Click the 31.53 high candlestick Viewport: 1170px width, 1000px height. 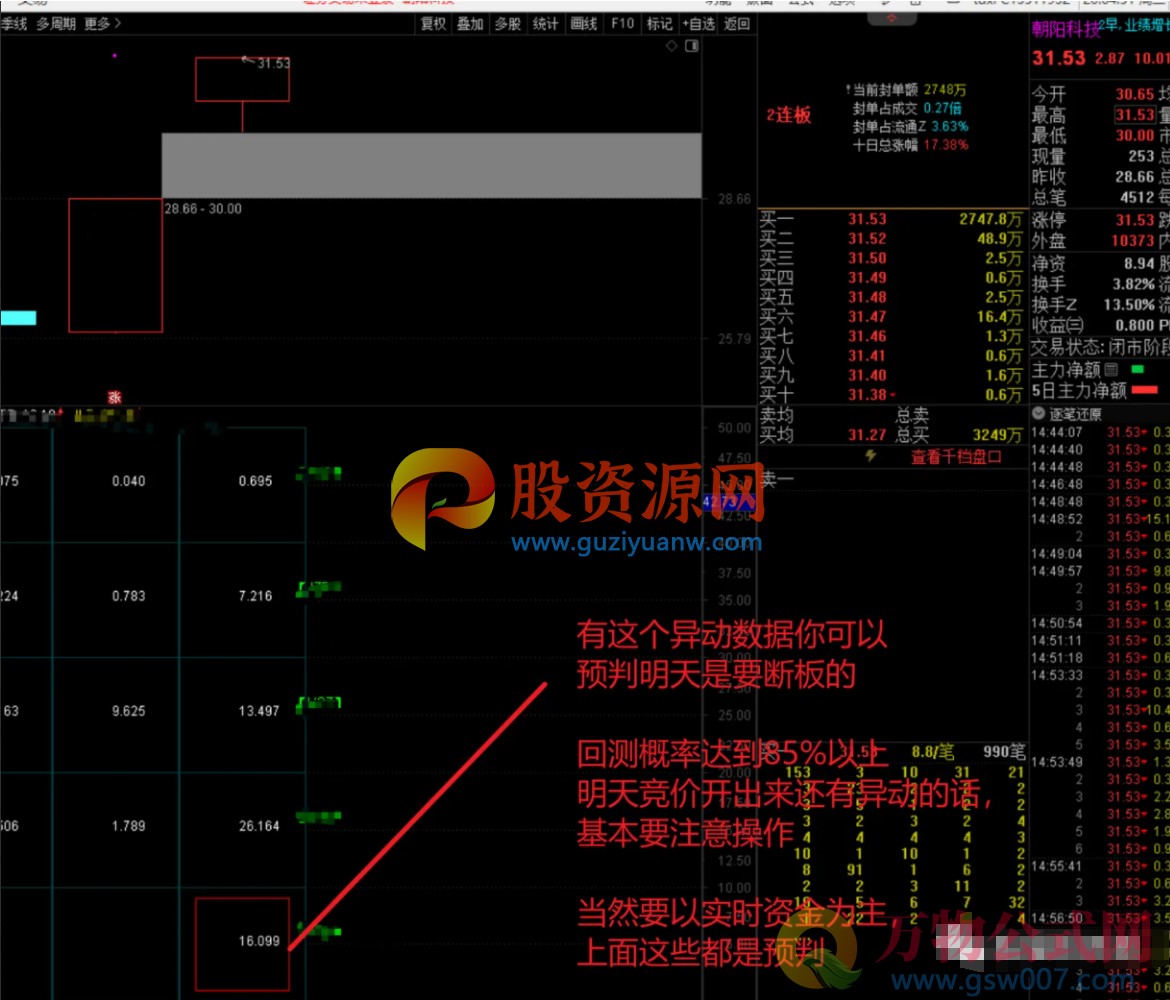[x=243, y=79]
